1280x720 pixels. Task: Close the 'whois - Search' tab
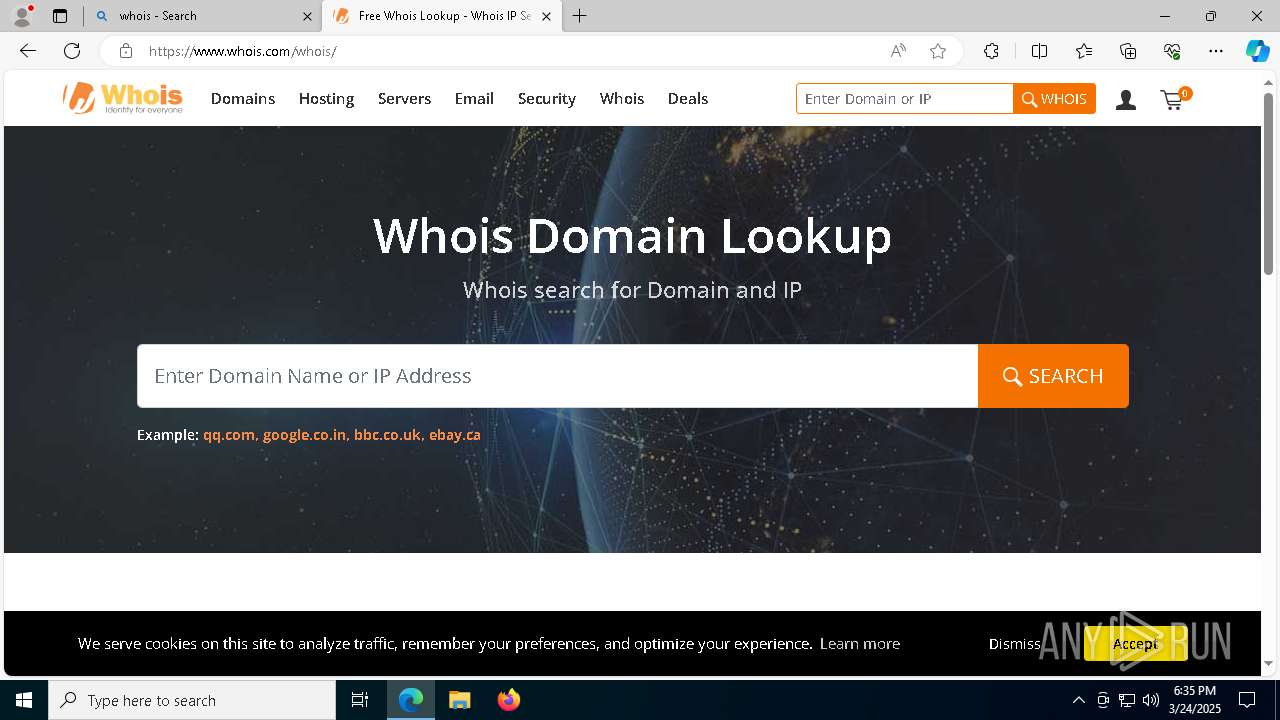[307, 16]
